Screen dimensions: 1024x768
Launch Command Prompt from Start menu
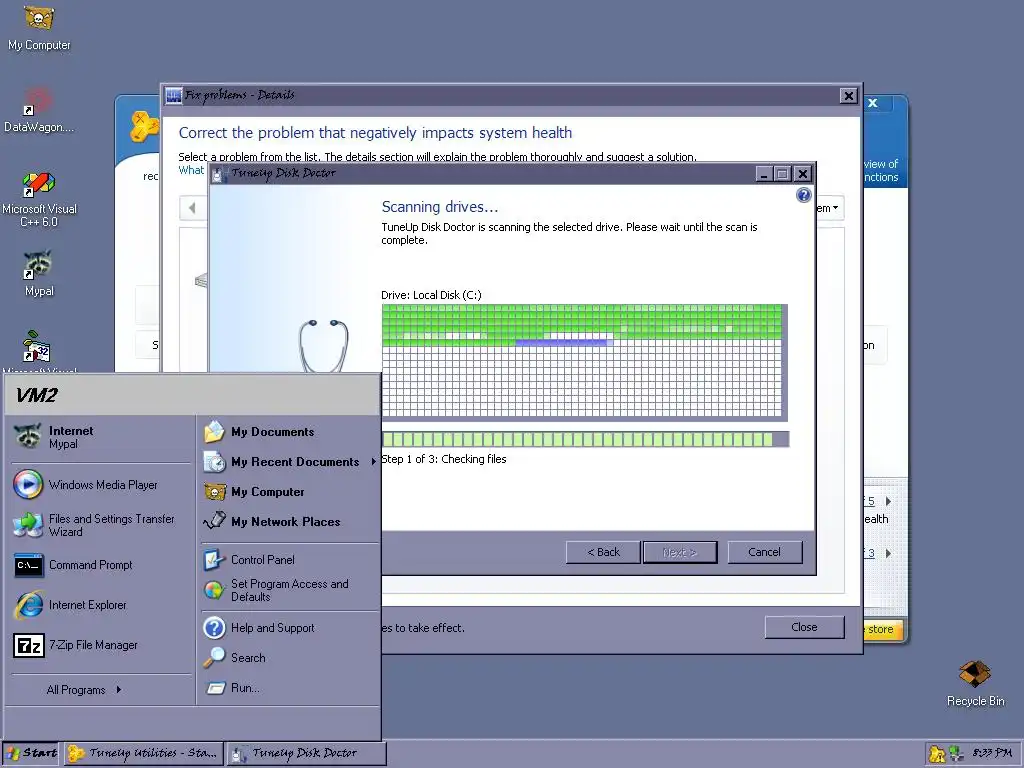(101, 565)
